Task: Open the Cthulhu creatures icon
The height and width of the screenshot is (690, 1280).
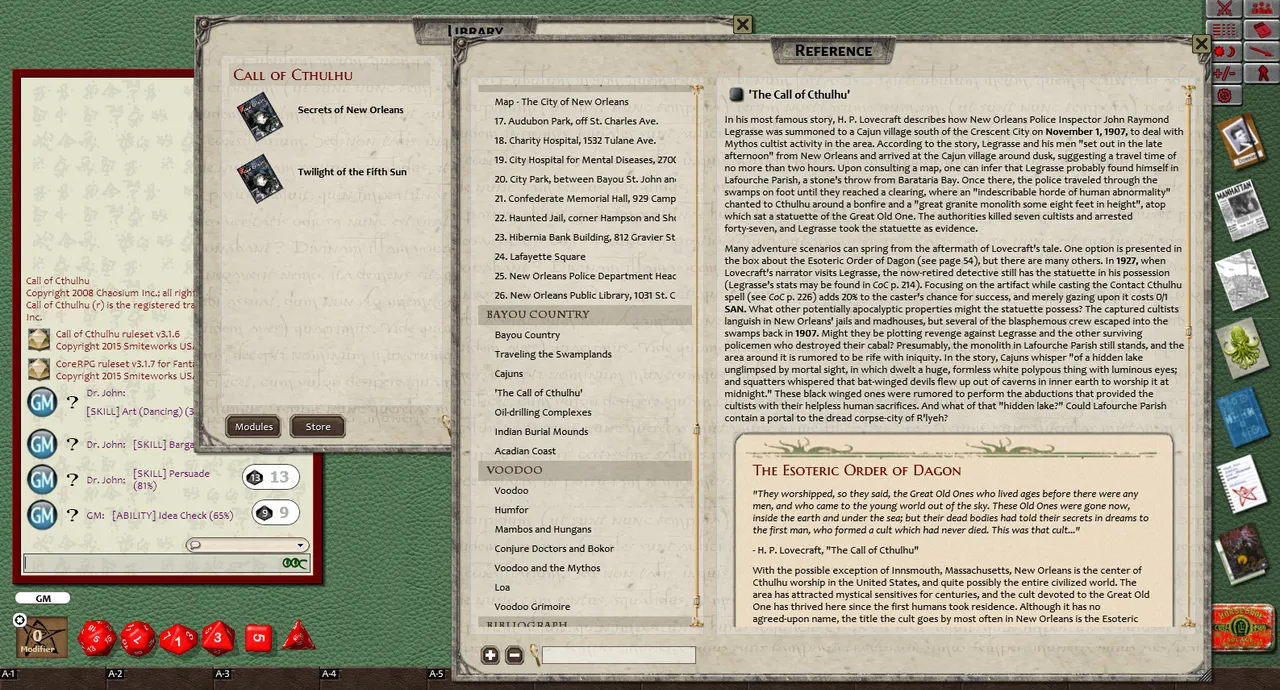Action: coord(1241,347)
